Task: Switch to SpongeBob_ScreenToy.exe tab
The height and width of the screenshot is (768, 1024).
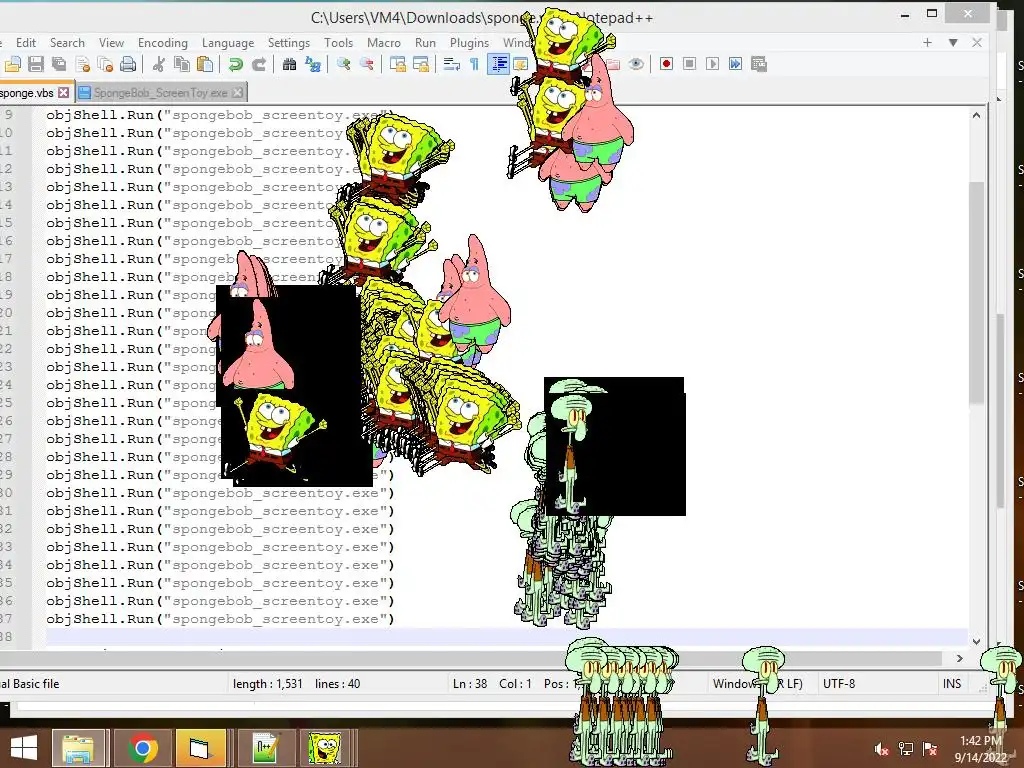Action: (160, 93)
